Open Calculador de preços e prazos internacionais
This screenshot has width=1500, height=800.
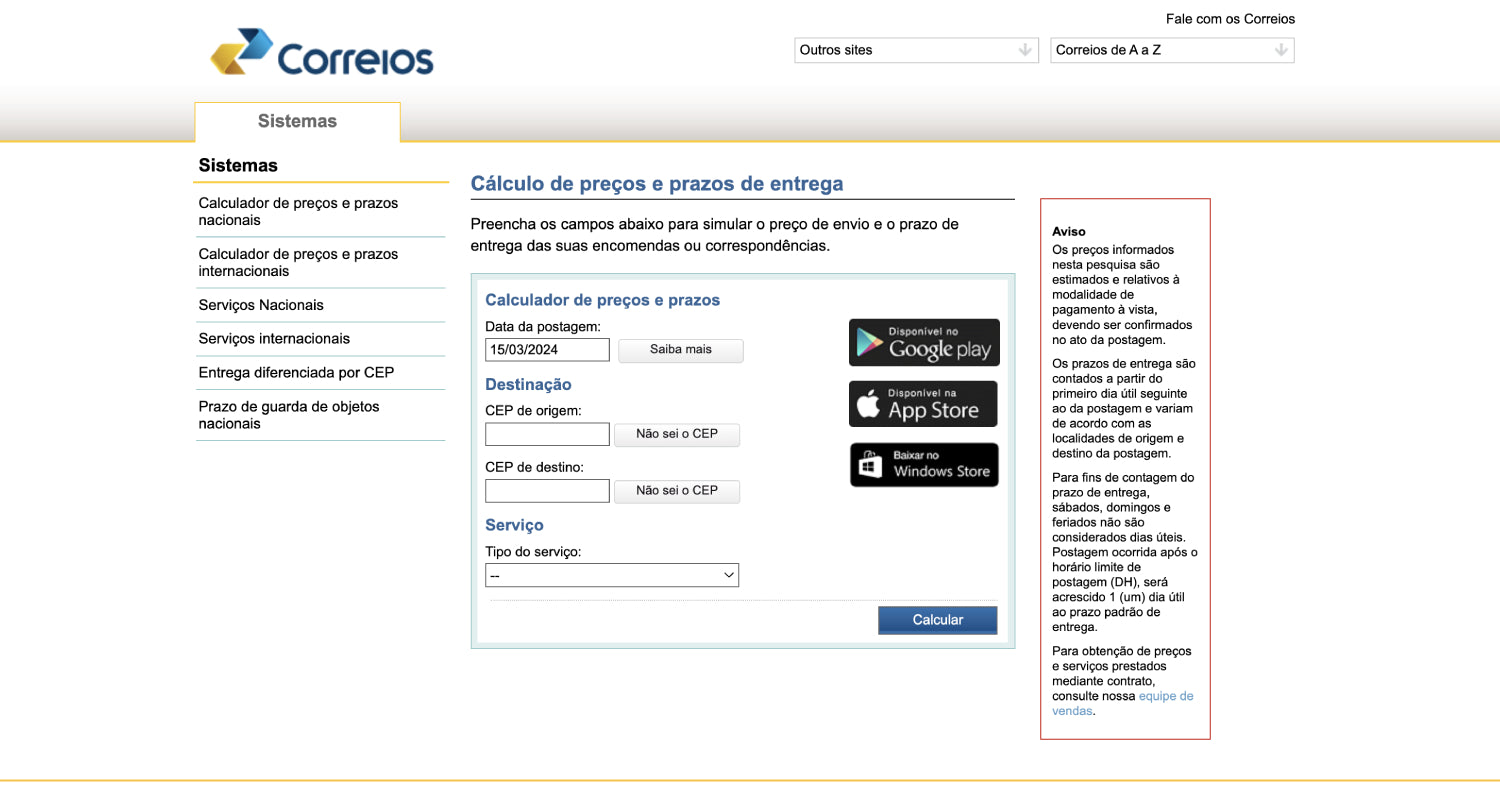click(x=298, y=262)
